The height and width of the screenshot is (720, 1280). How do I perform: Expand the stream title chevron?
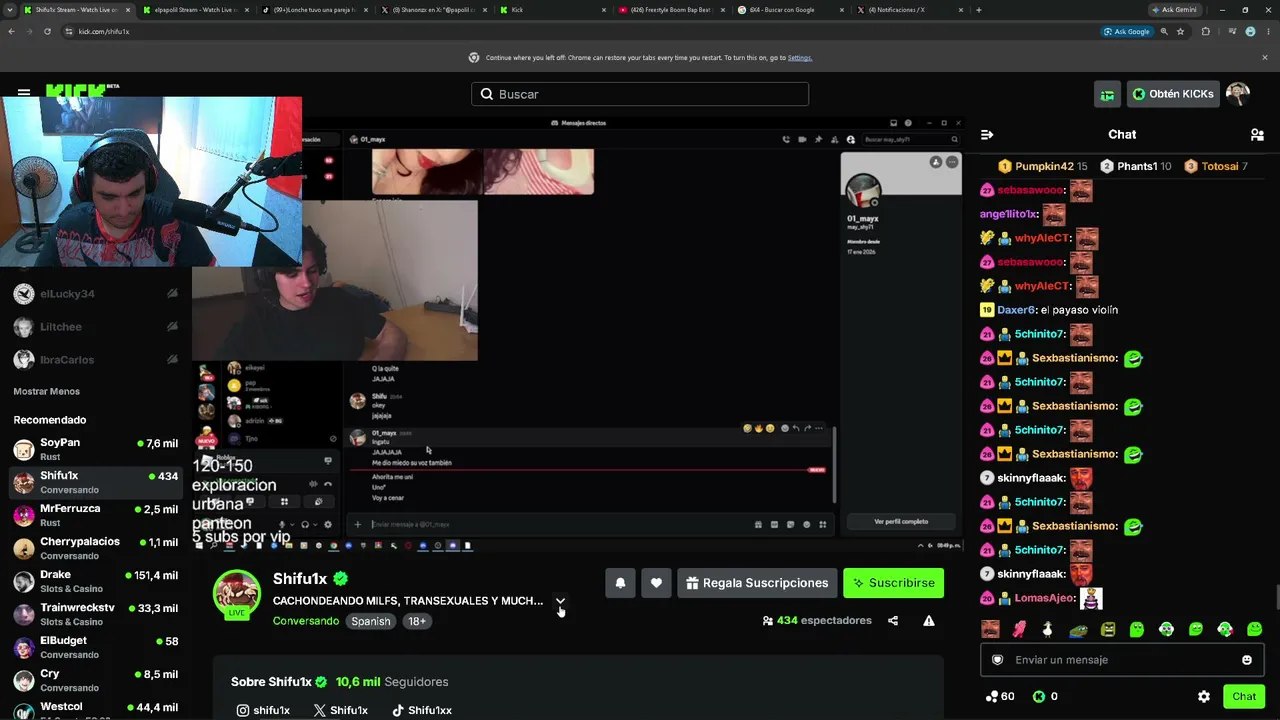coord(560,601)
